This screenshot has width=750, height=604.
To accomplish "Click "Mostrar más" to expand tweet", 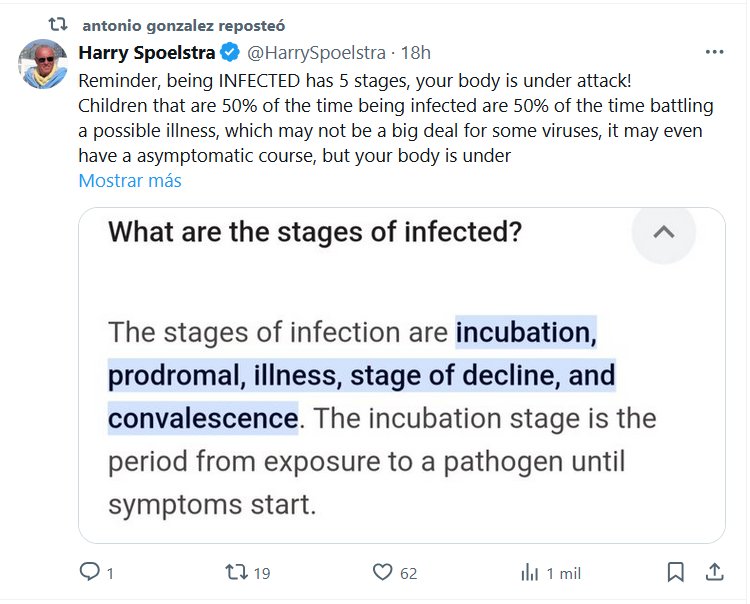I will coord(130,181).
